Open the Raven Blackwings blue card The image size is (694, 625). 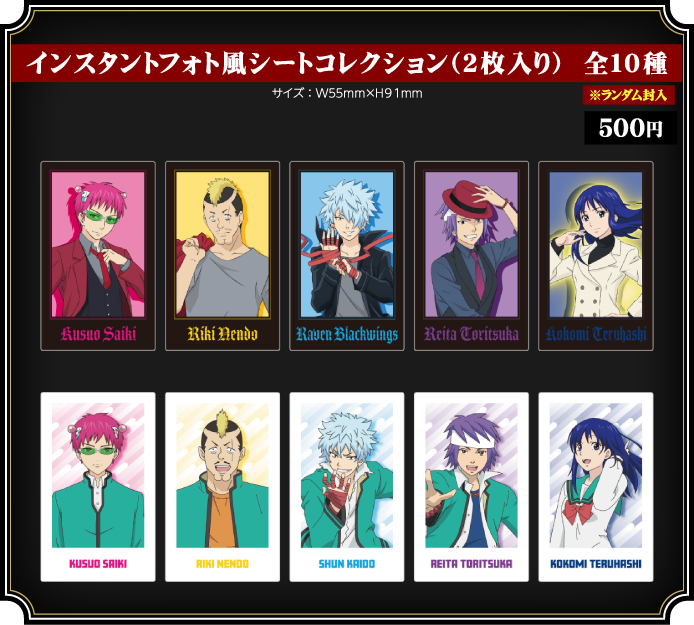pyautogui.click(x=347, y=256)
